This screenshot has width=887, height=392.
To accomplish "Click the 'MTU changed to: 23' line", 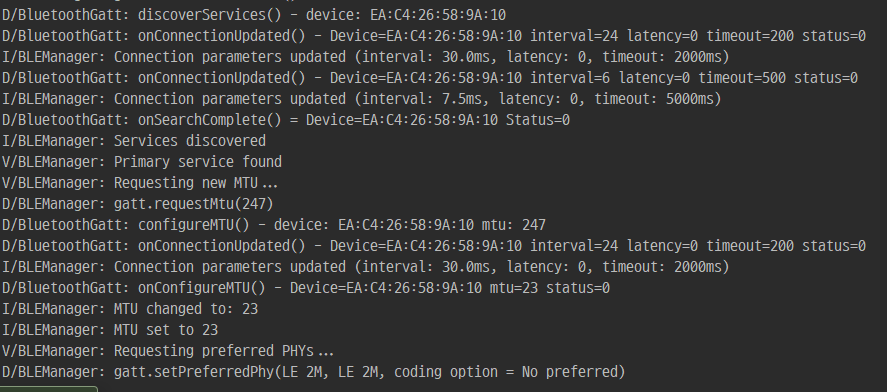I will click(130, 309).
